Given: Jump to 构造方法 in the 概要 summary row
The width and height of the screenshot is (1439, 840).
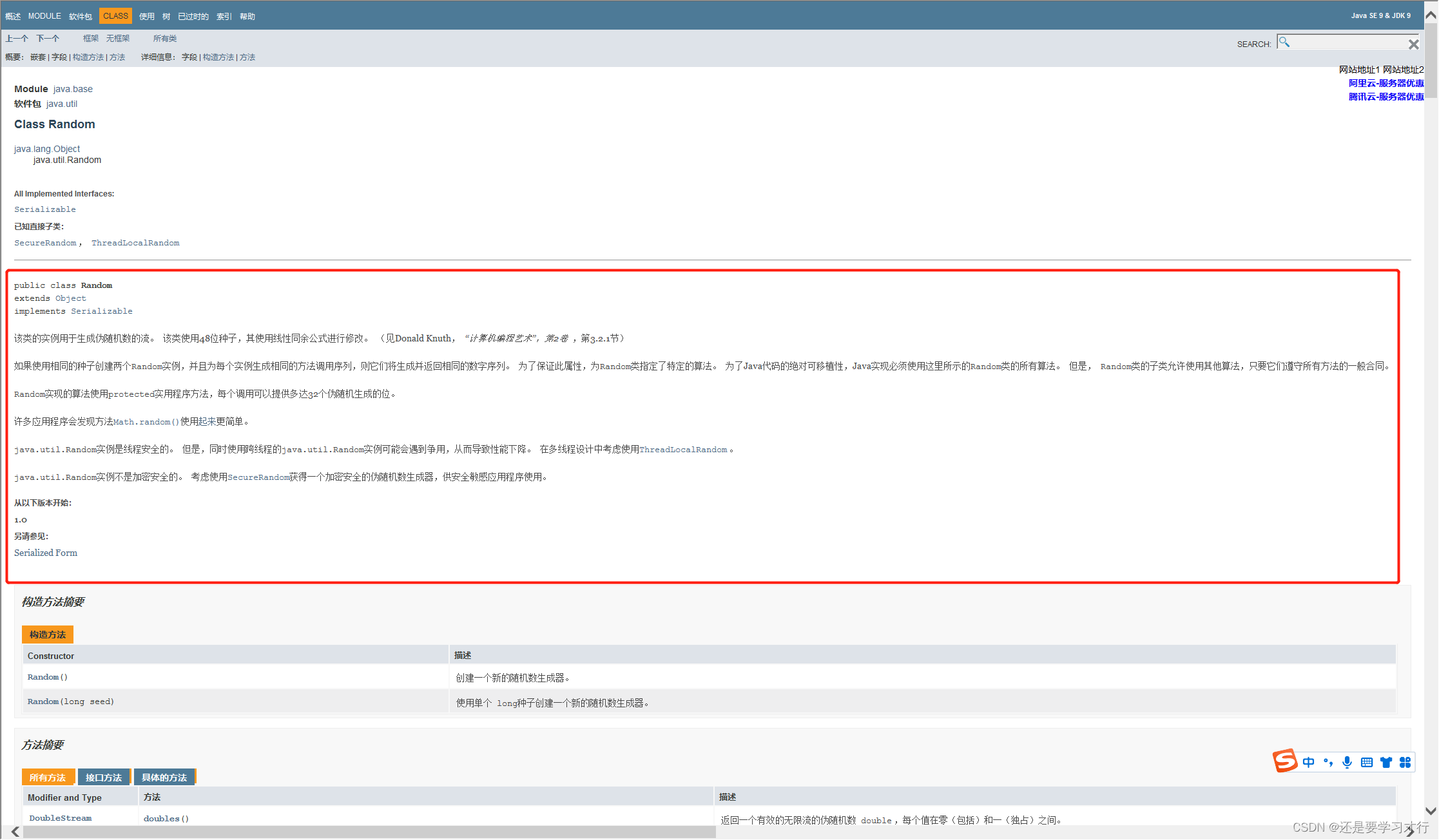Looking at the screenshot, I should [x=88, y=57].
